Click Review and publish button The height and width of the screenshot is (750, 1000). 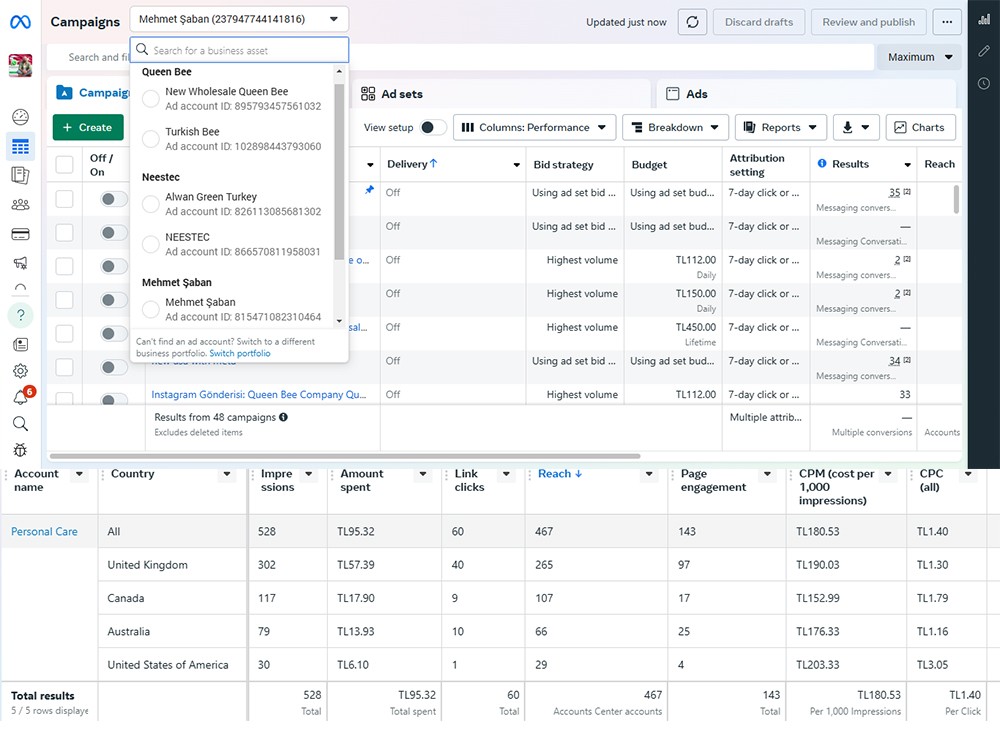click(x=869, y=22)
